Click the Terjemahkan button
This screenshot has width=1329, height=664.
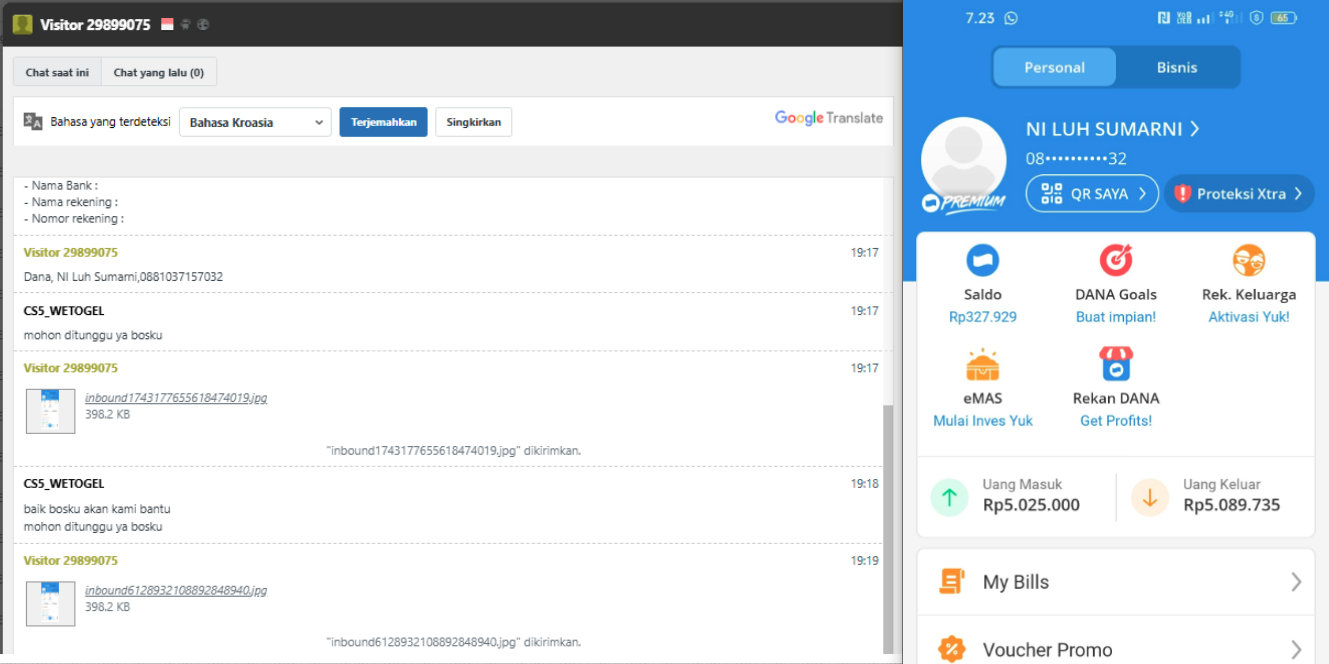pos(384,122)
